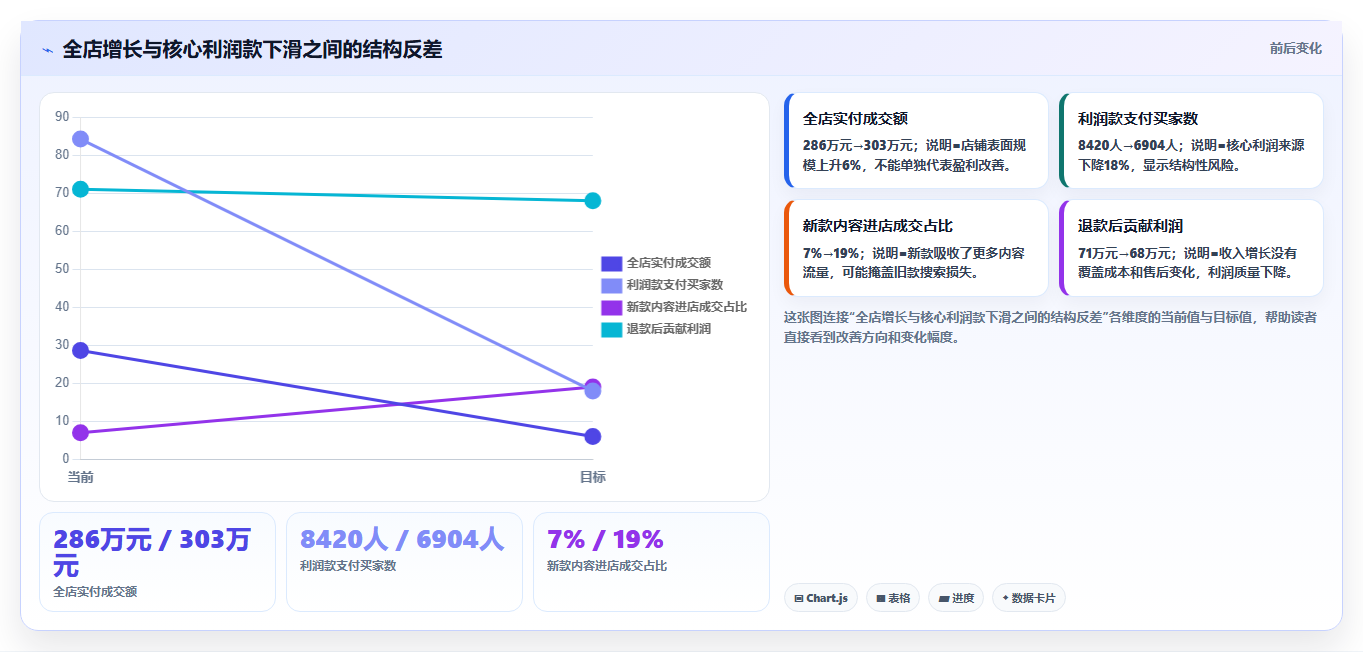
Task: Click the 新款内容进店成交占比 caption under stat value
Action: (x=607, y=566)
